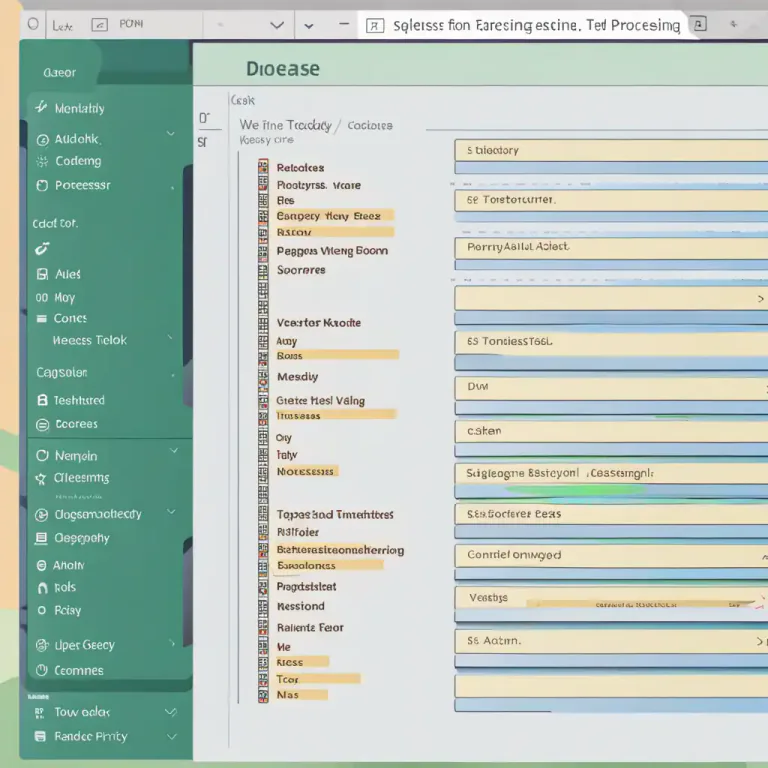The width and height of the screenshot is (768, 768).
Task: Click the Confiel onwged field
Action: tap(611, 555)
